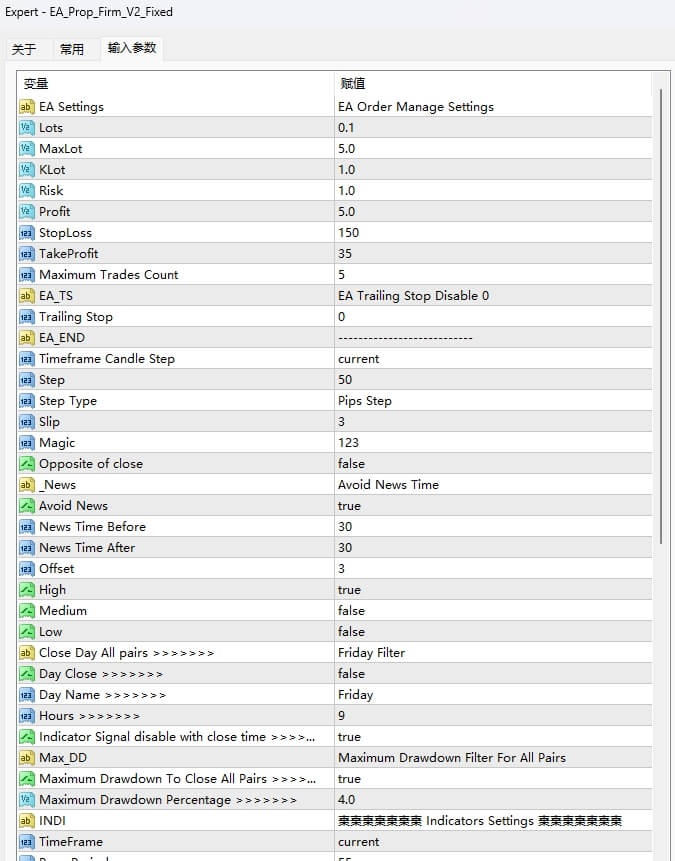The height and width of the screenshot is (861, 675).
Task: Click the icon beside EA Settings row
Action: click(27, 107)
